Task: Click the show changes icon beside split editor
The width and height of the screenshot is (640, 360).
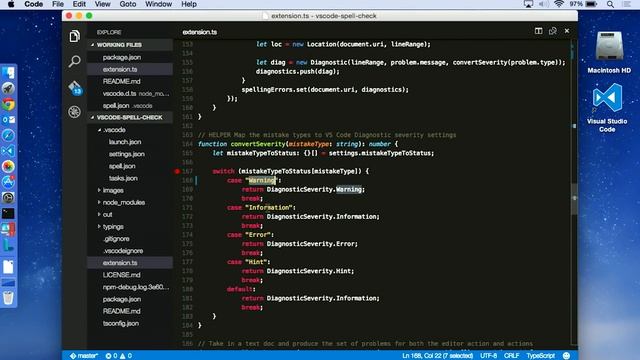Action: click(x=553, y=31)
